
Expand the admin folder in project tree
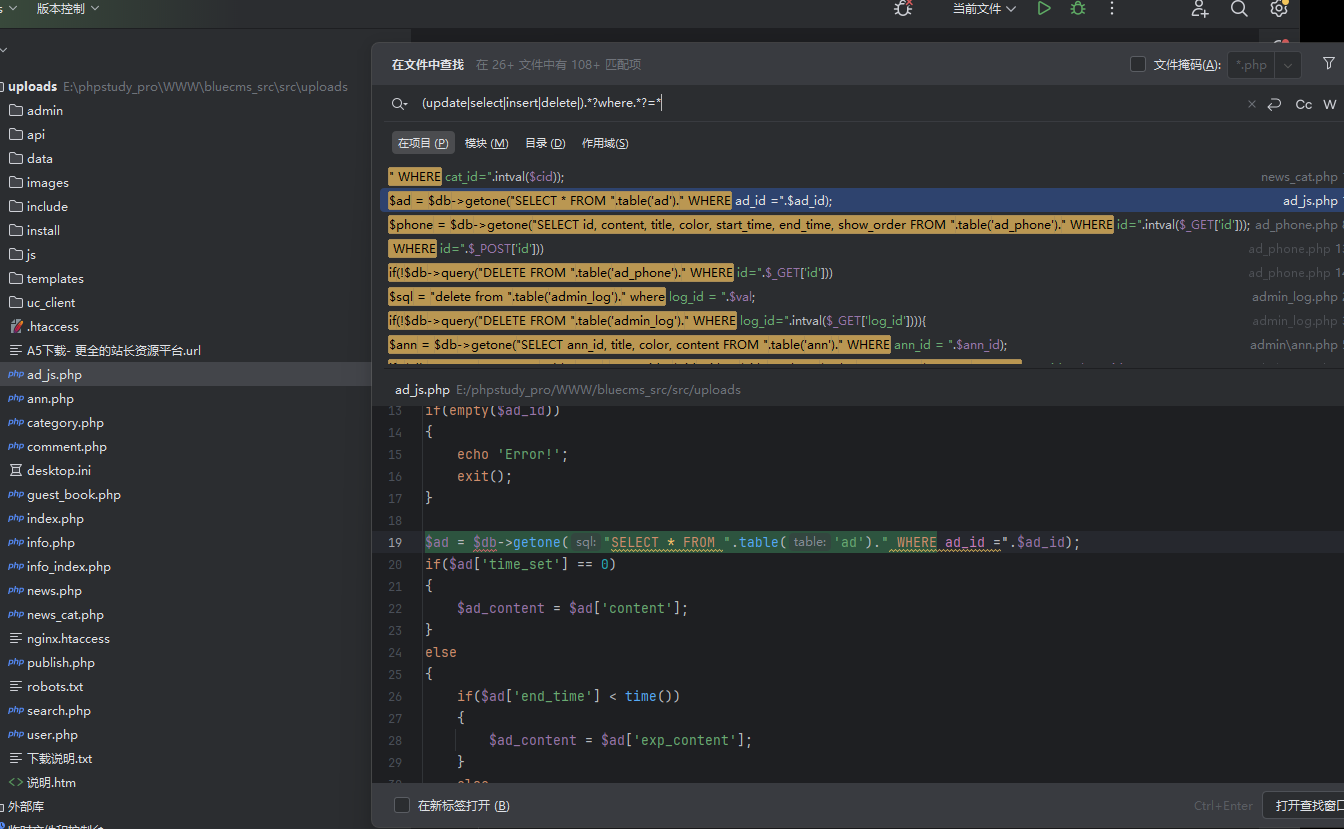45,111
